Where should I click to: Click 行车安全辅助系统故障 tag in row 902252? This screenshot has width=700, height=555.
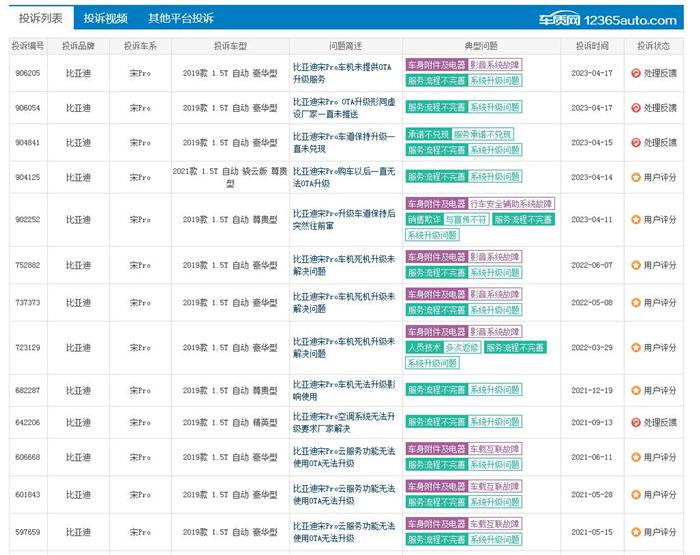coord(511,204)
